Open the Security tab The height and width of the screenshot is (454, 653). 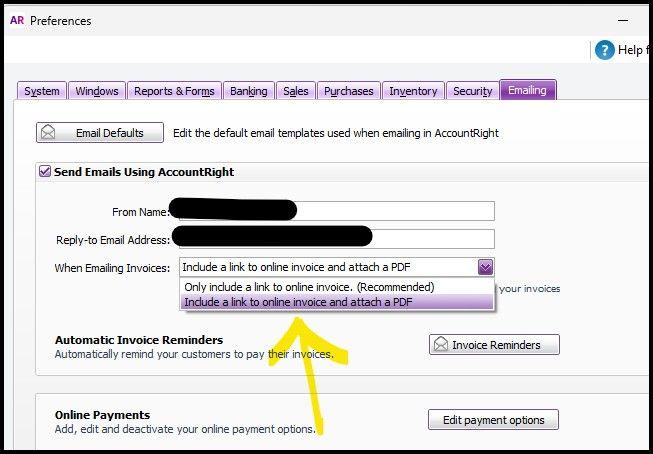(472, 91)
